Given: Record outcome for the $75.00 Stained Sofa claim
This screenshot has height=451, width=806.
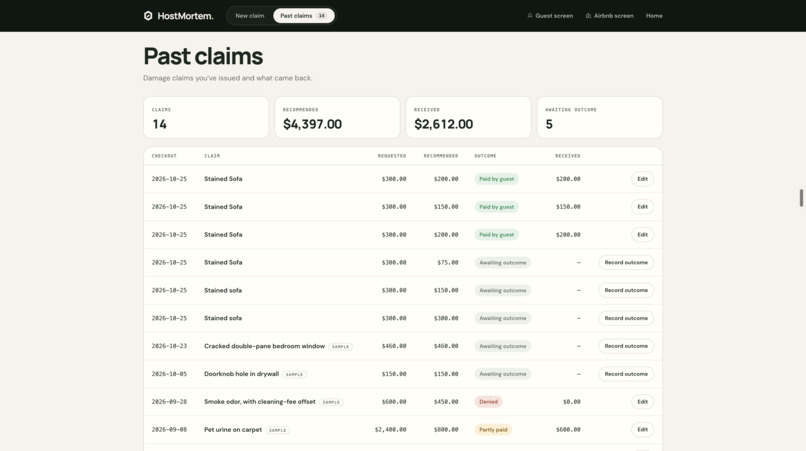Looking at the screenshot, I should click(x=626, y=262).
